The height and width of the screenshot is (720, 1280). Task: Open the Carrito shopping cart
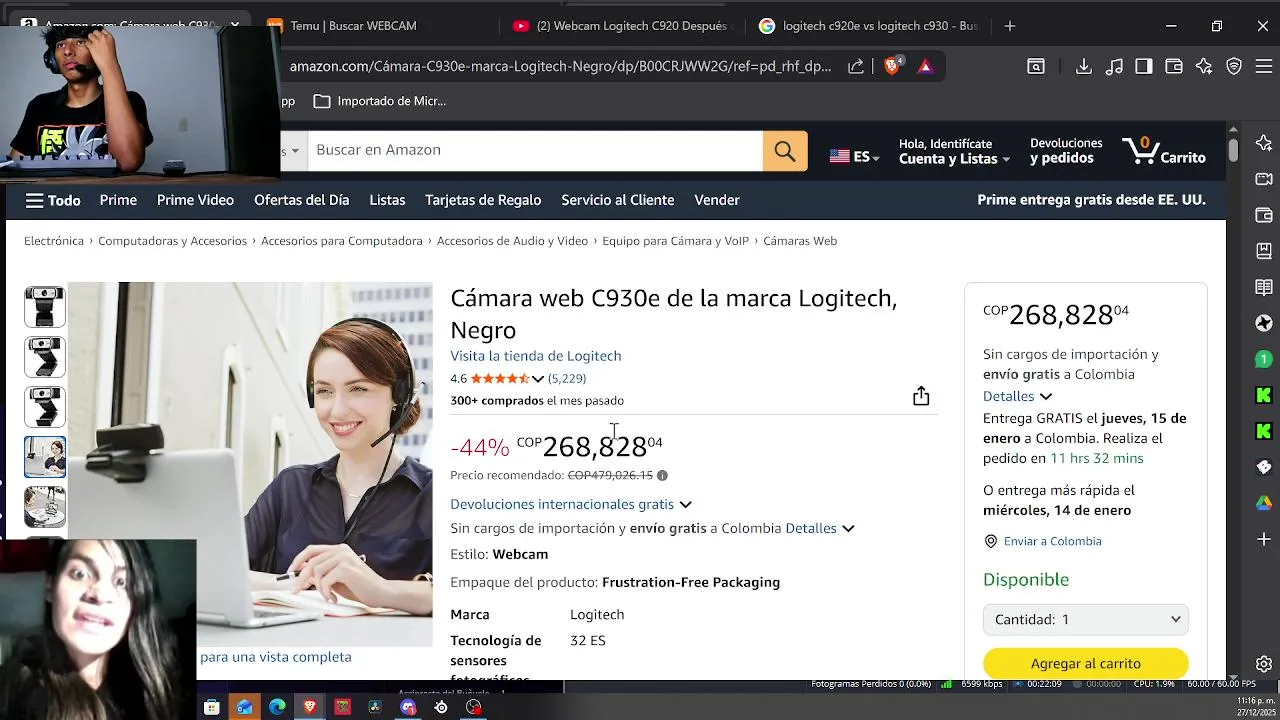coord(1164,151)
